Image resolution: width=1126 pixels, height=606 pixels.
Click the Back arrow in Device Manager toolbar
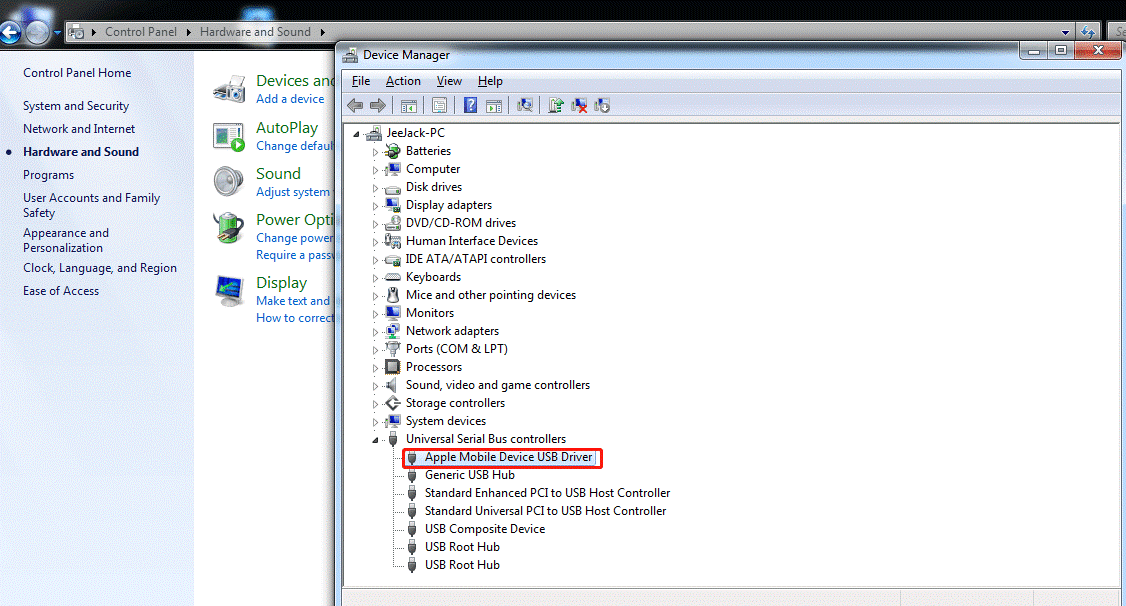[355, 105]
